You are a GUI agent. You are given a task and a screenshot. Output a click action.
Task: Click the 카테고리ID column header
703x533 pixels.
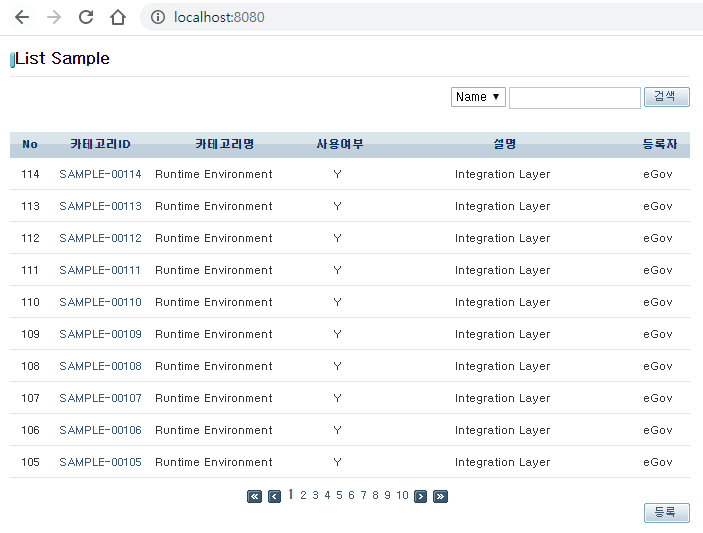tap(100, 144)
